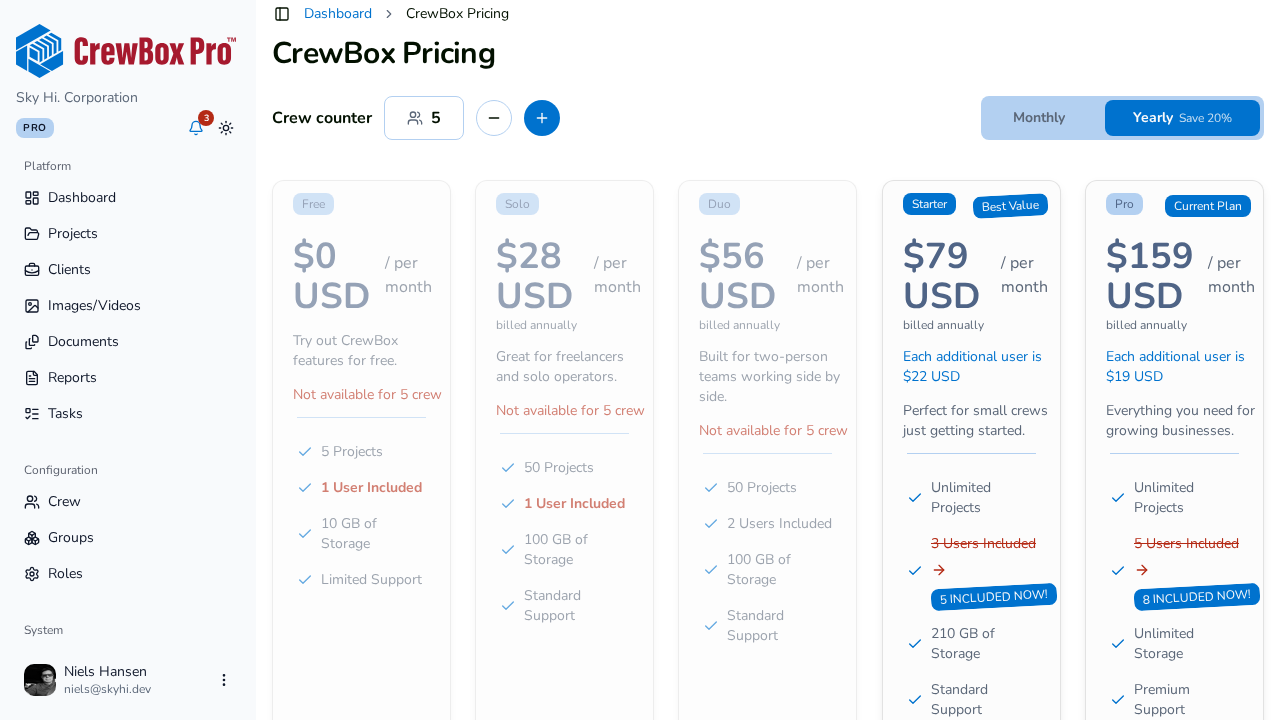
Task: Click the $28 USD price
Action: (535, 276)
